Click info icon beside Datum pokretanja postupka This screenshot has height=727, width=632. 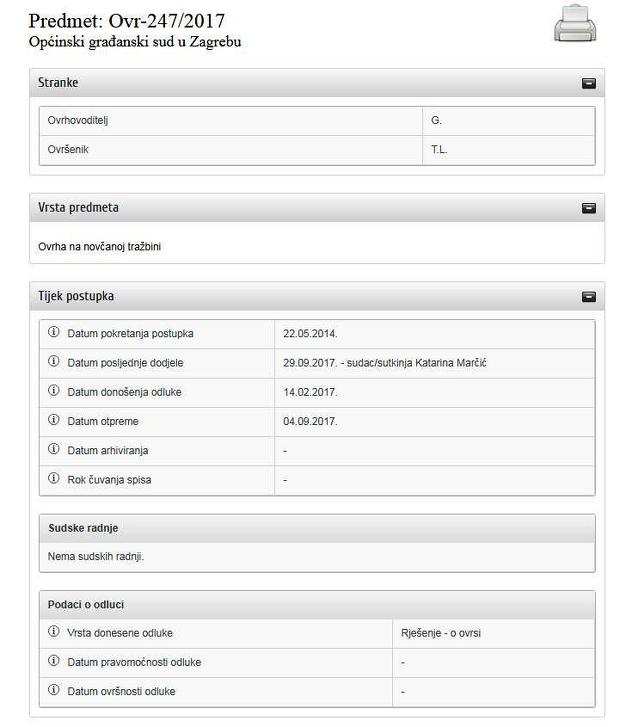54,333
